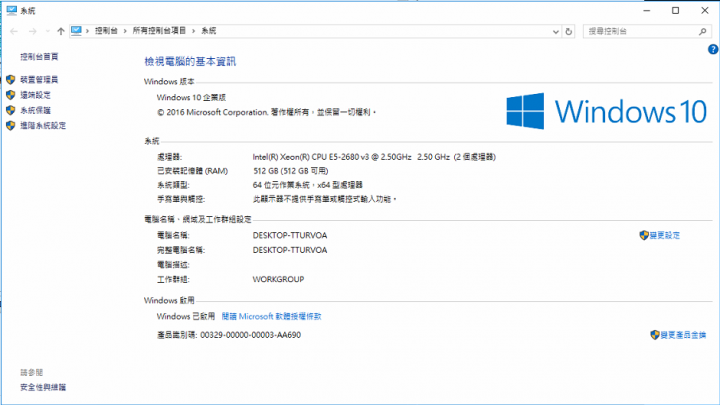Select 系統 breadcrumb in address bar
Screen dimensions: 720x405
tap(208, 31)
